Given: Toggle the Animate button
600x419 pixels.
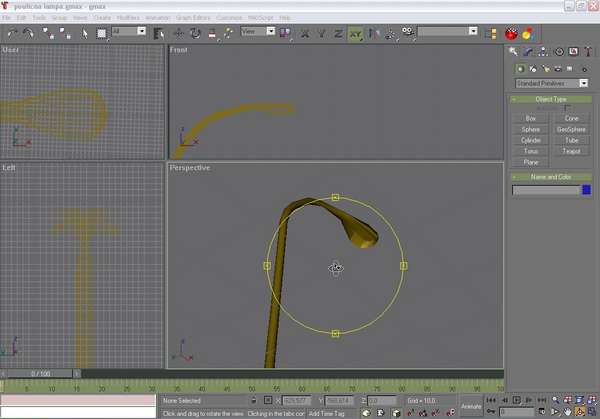Looking at the screenshot, I should (x=471, y=406).
